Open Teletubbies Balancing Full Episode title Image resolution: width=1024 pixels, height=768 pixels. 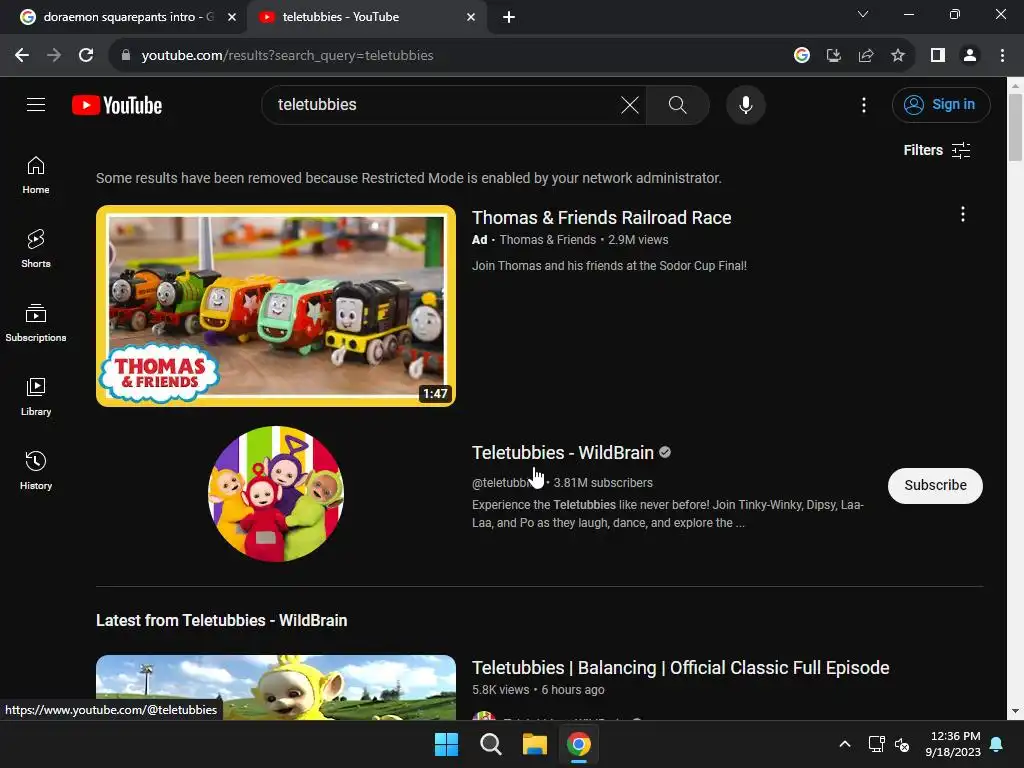(680, 667)
